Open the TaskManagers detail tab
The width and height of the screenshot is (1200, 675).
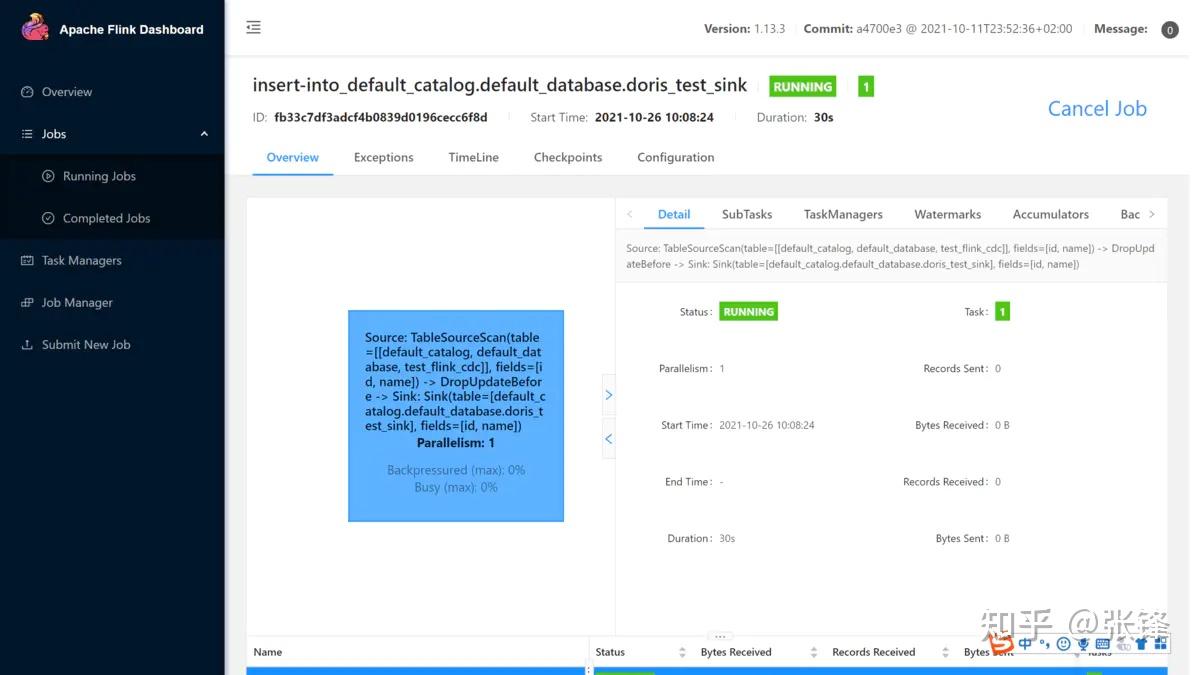[843, 214]
